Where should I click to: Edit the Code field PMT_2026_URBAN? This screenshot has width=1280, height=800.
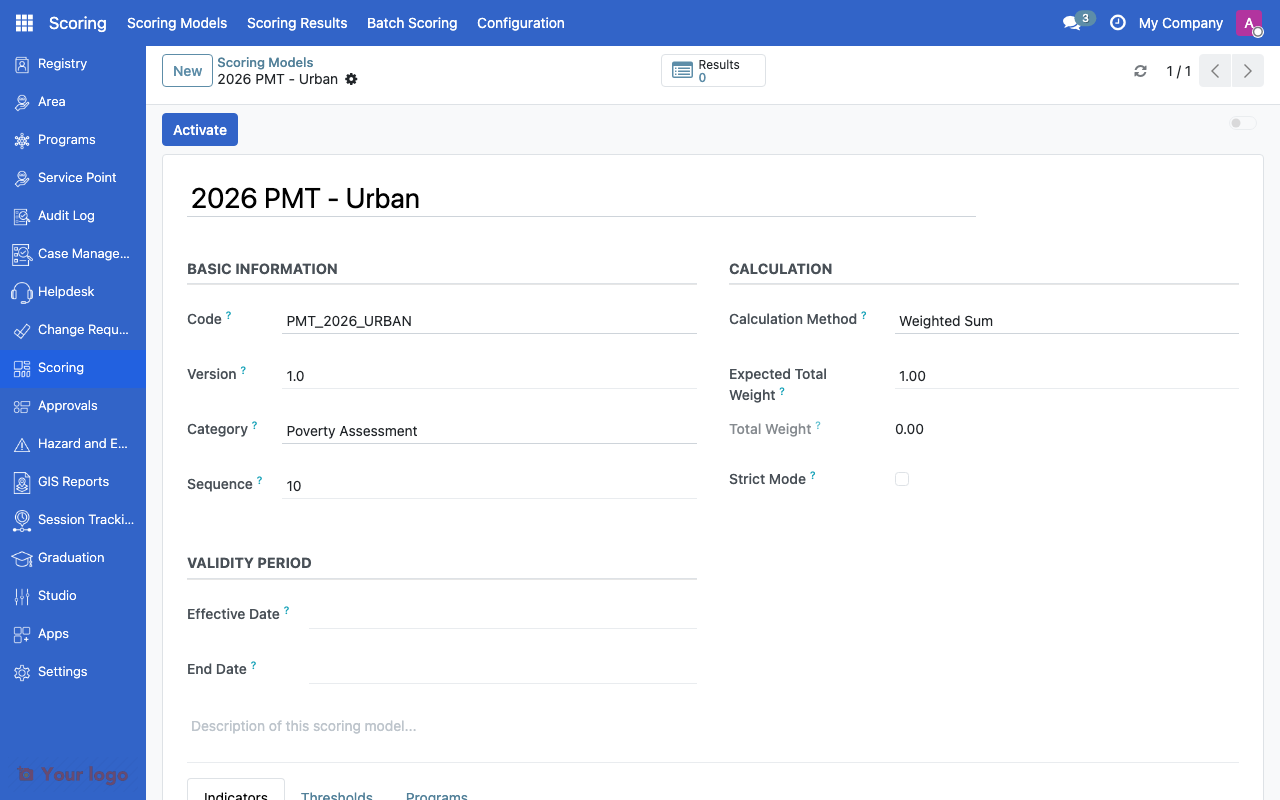point(490,321)
